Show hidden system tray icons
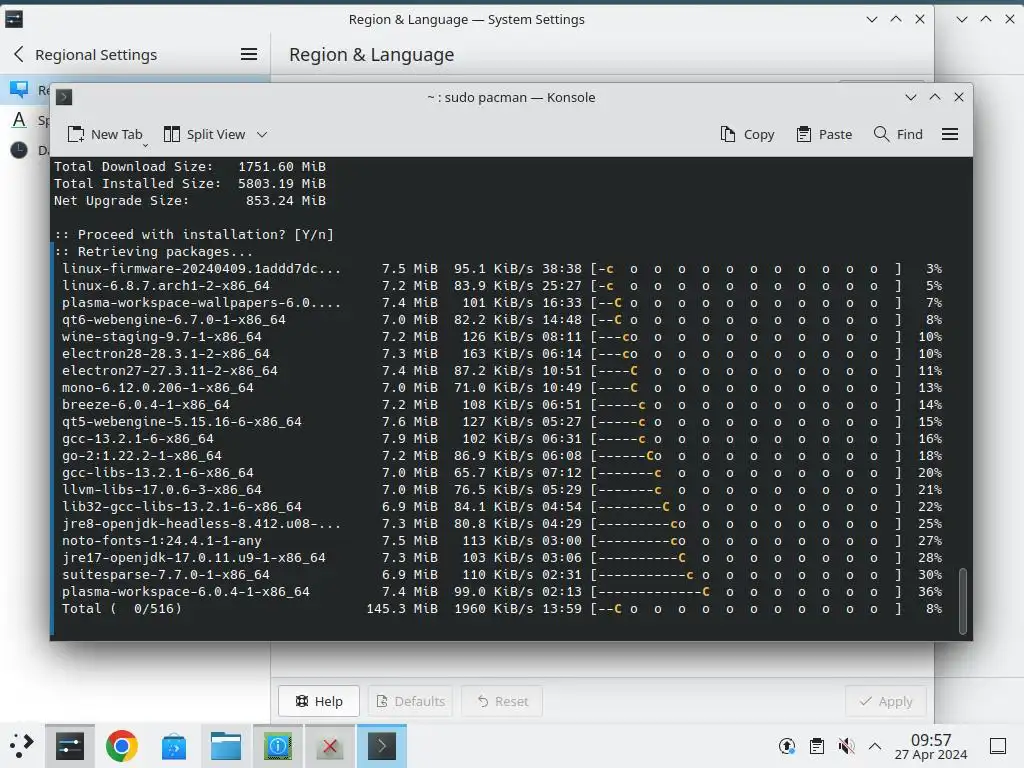This screenshot has height=768, width=1024. coord(875,746)
